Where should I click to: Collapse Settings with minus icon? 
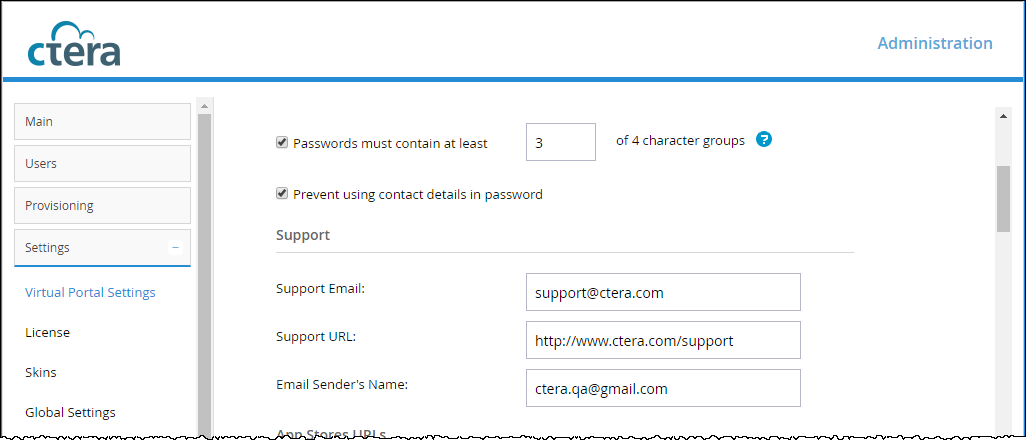pyautogui.click(x=175, y=248)
